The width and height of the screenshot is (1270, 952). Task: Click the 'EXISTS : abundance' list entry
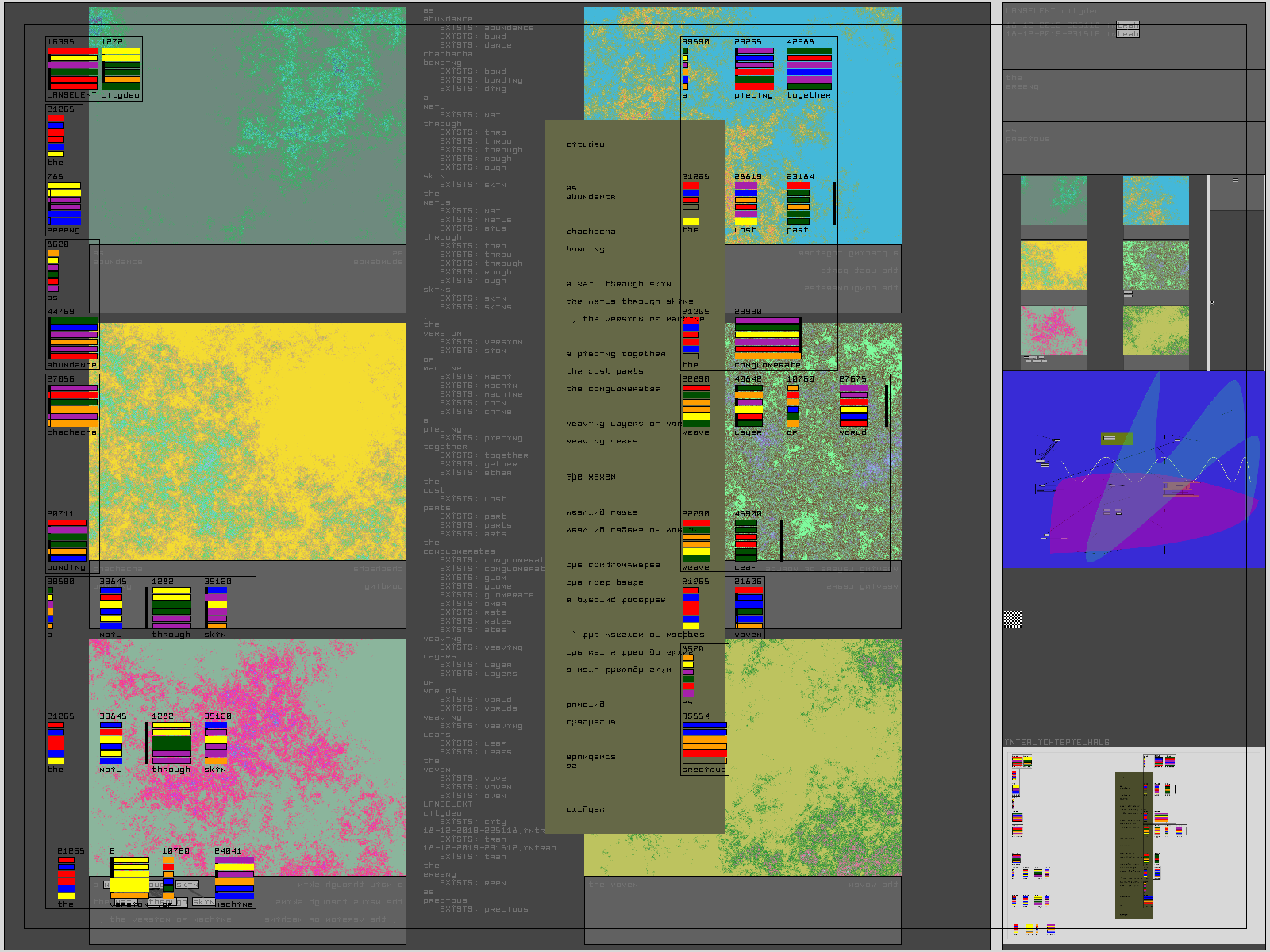point(487,28)
